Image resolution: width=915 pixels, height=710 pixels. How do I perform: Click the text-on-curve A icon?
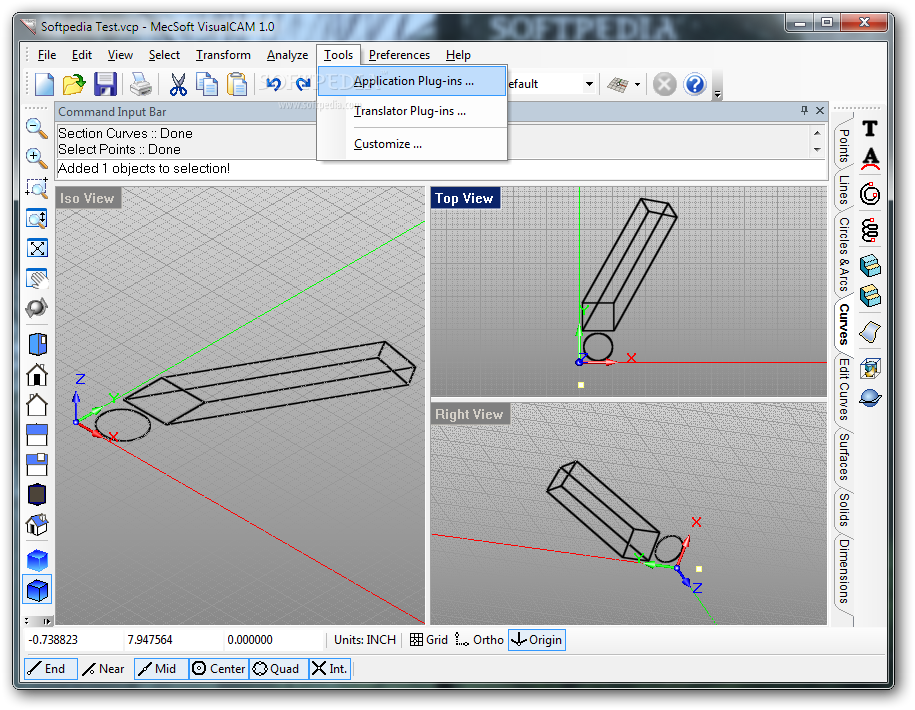(x=870, y=158)
